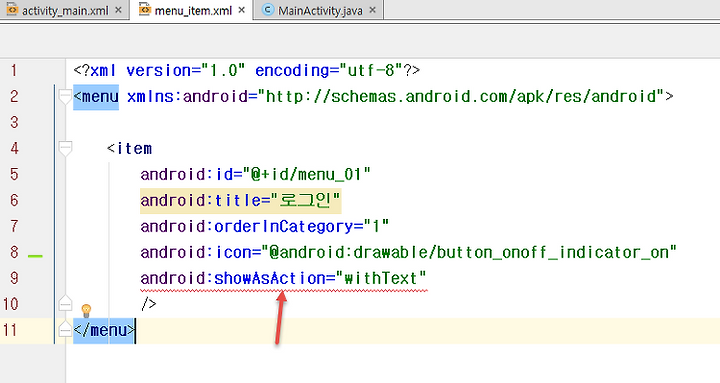This screenshot has width=720, height=383.
Task: Click the fold end marker on line 10
Action: tap(66, 303)
